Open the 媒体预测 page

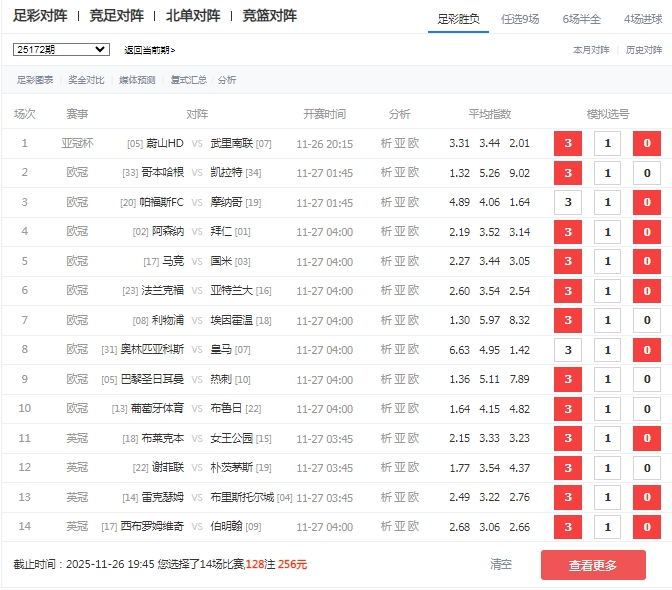137,80
